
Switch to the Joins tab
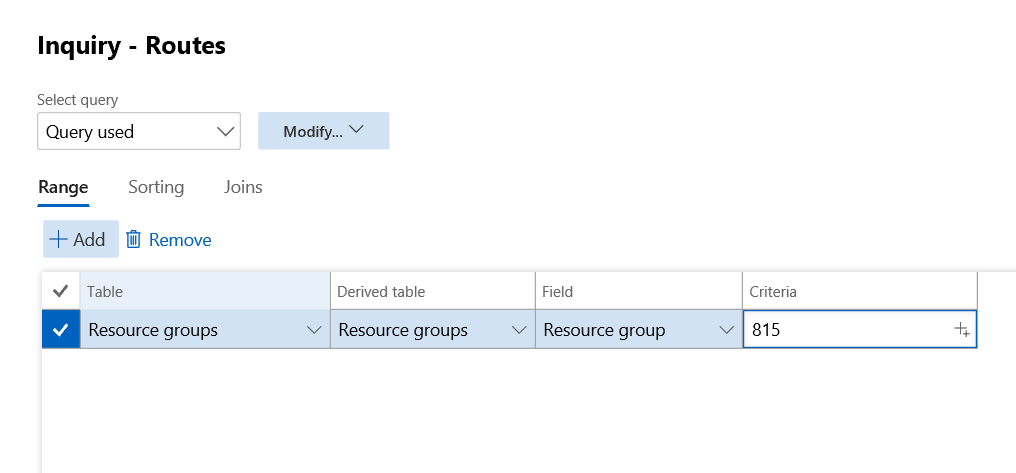tap(243, 187)
